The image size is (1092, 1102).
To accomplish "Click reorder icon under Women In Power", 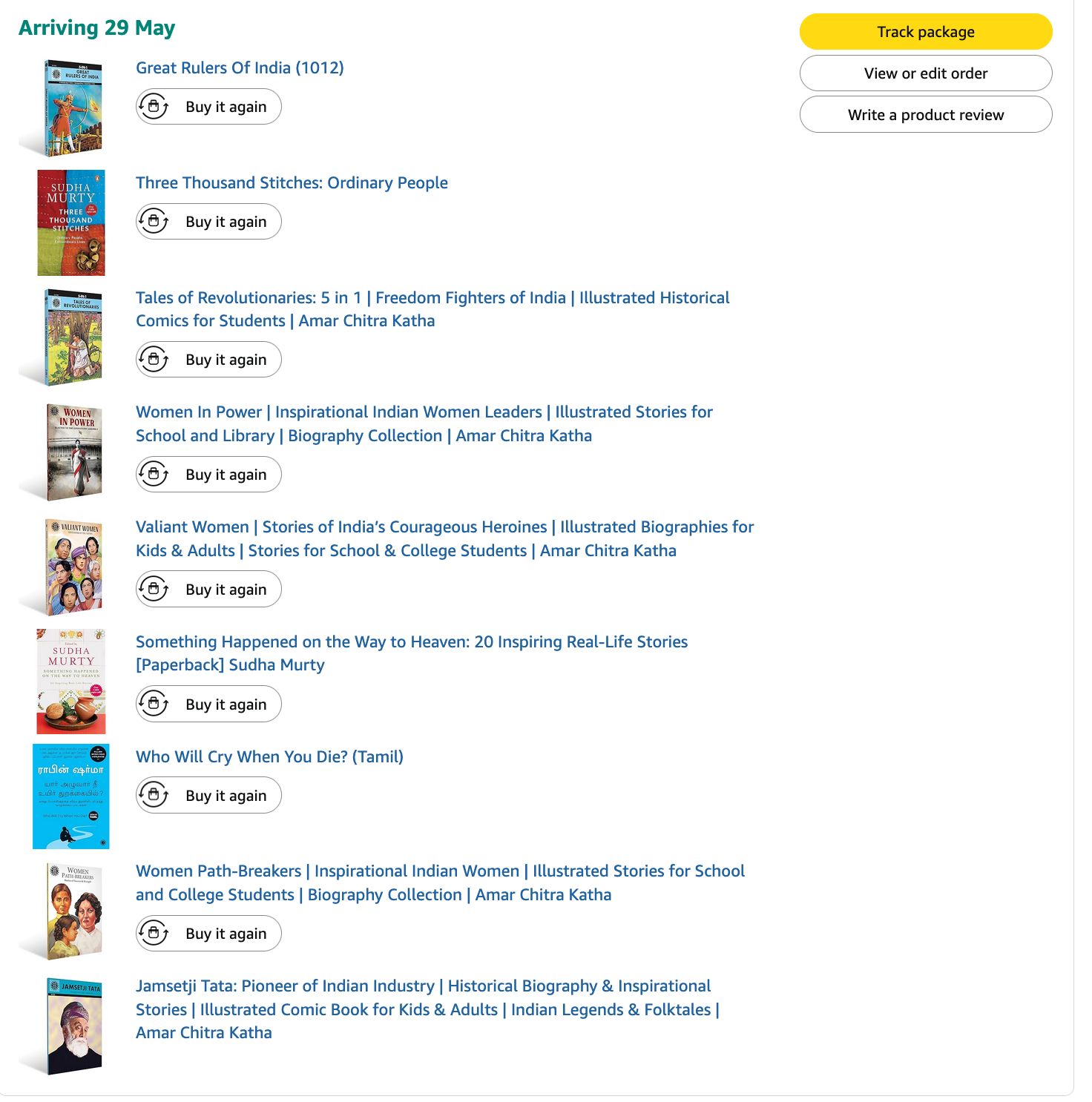I will [154, 475].
